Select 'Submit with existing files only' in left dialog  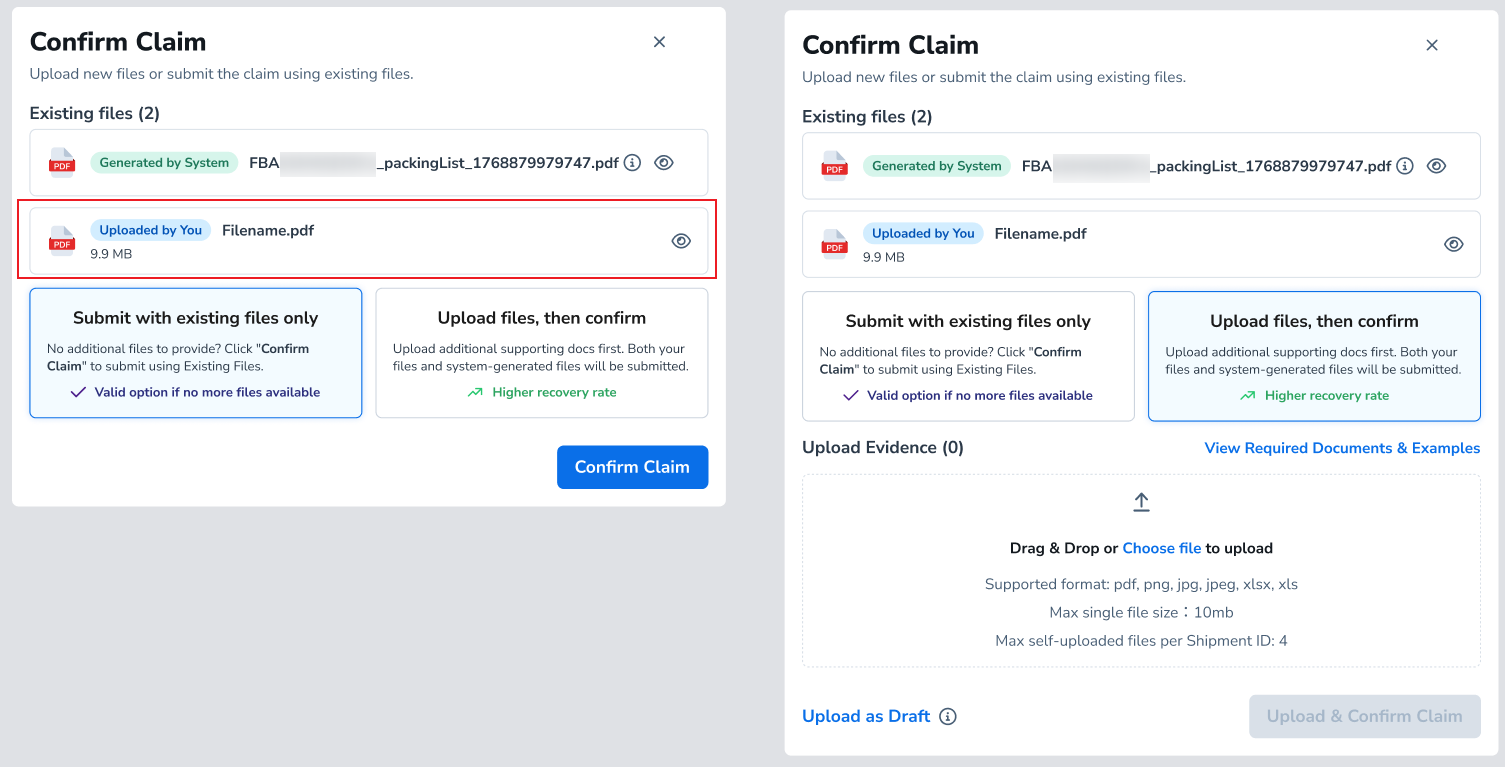point(196,353)
